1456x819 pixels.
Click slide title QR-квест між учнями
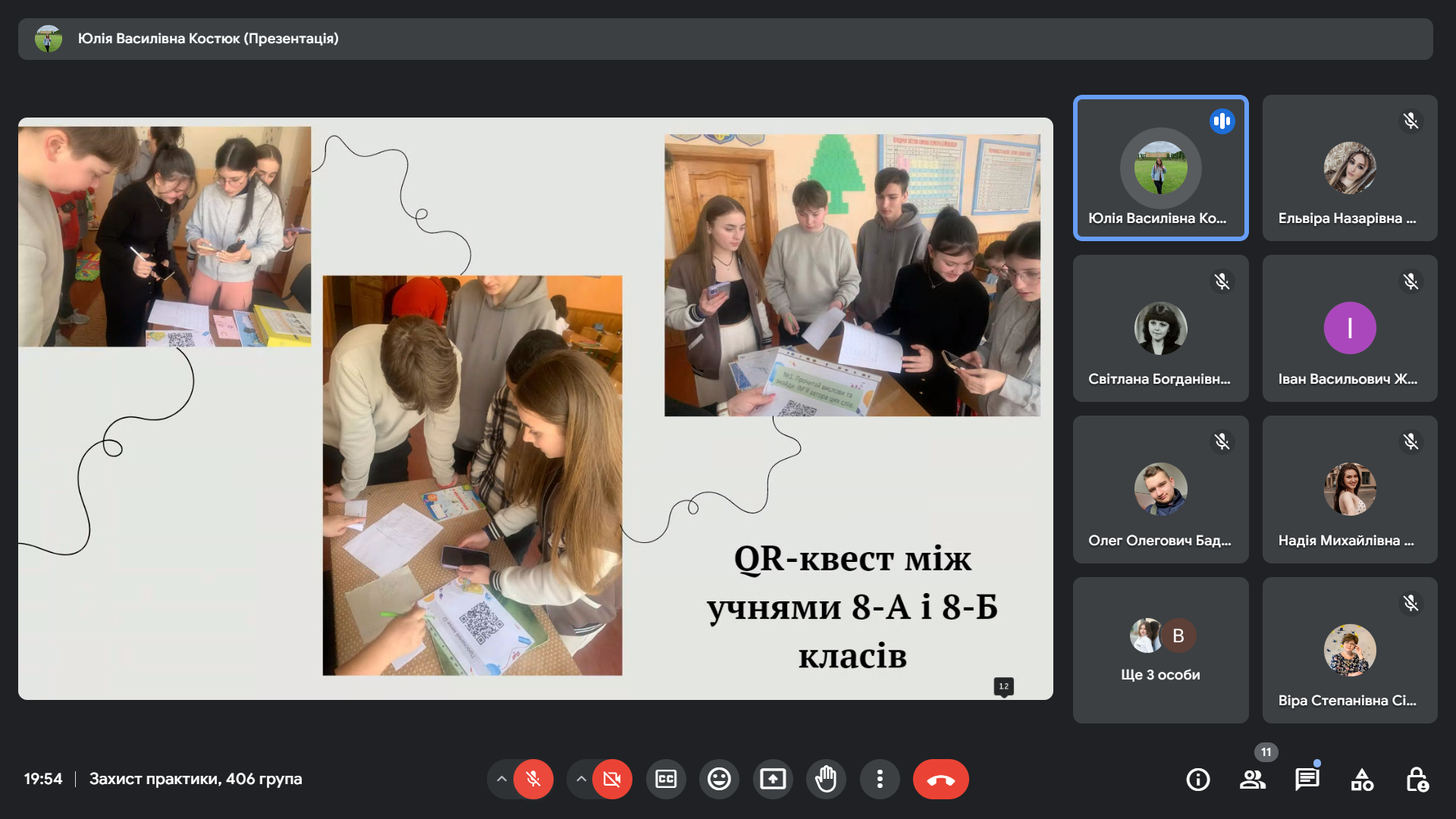[852, 607]
